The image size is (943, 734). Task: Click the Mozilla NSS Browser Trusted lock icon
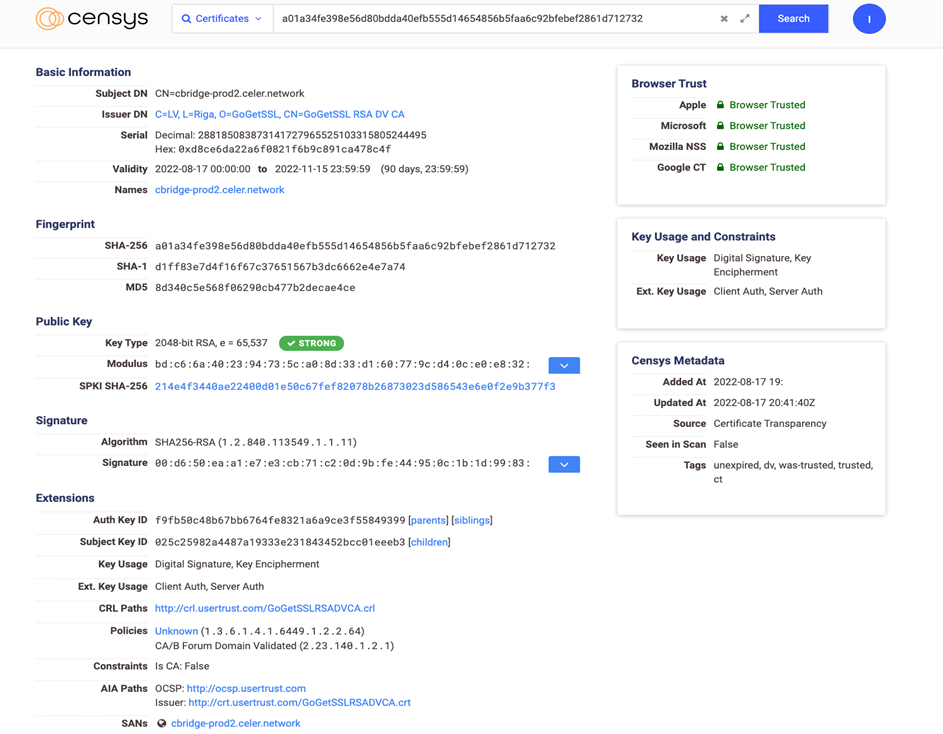point(720,146)
